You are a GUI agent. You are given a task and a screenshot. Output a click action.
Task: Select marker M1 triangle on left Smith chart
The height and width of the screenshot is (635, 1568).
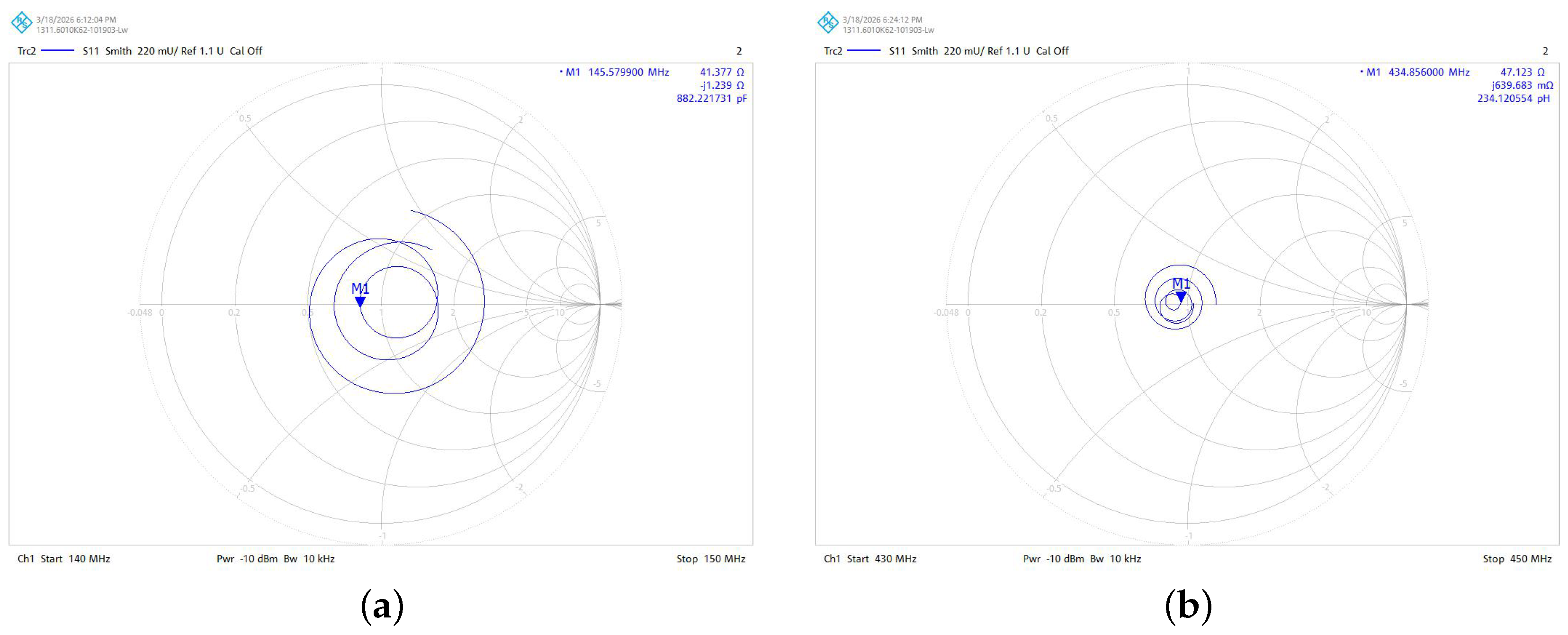click(360, 301)
